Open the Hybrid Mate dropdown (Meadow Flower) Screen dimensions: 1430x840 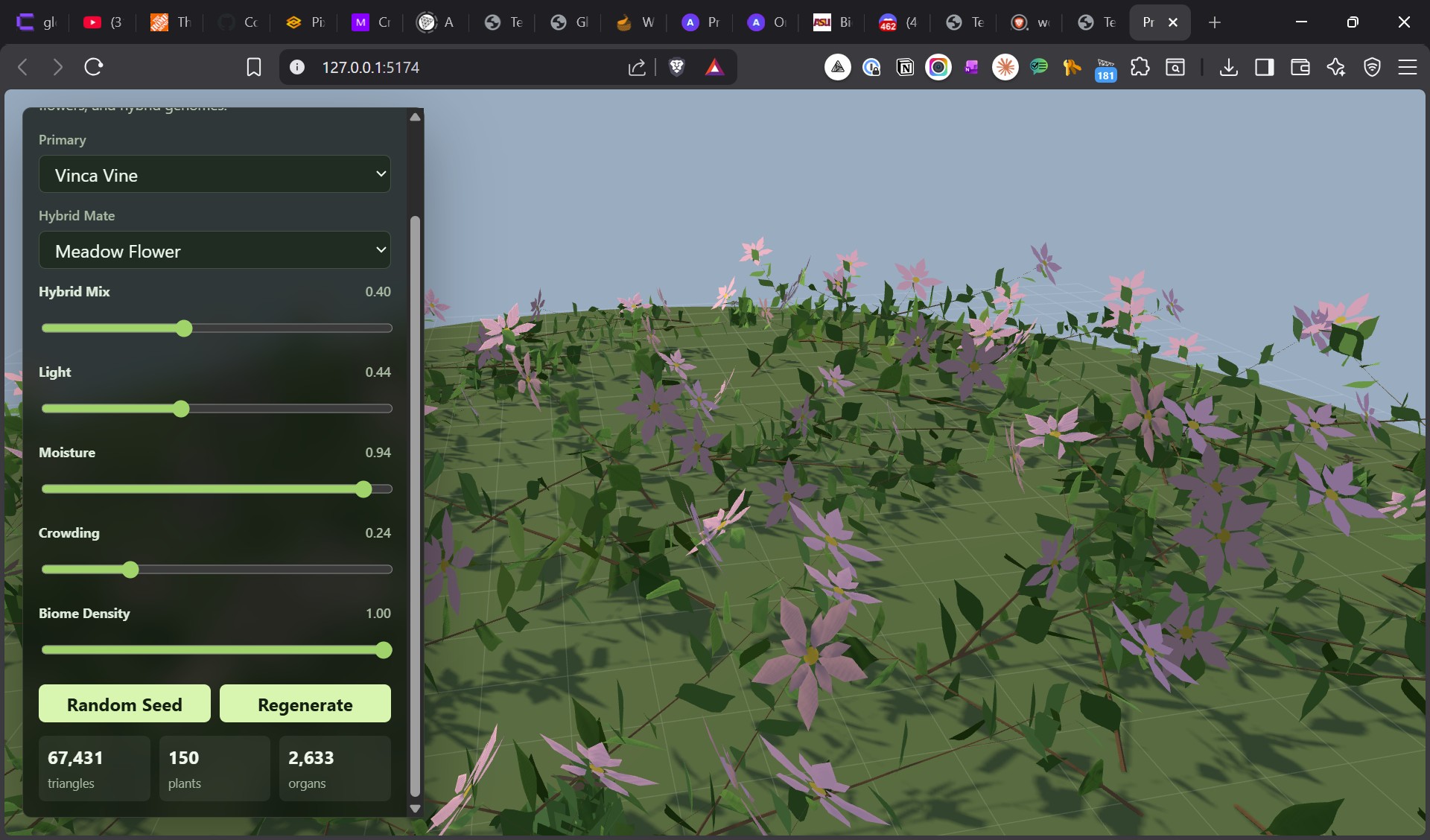[214, 250]
